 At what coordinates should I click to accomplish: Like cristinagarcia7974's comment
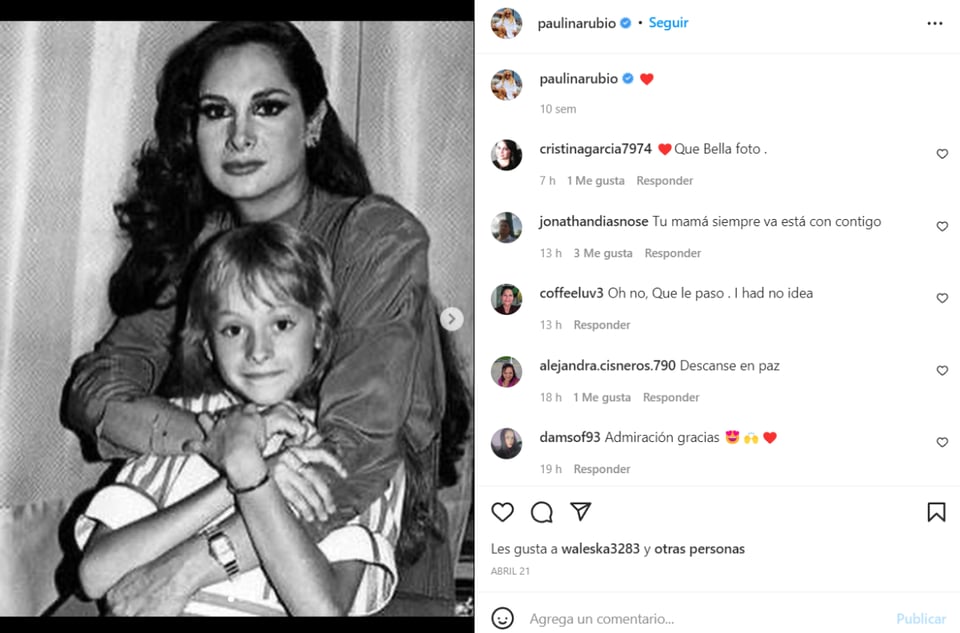(942, 154)
